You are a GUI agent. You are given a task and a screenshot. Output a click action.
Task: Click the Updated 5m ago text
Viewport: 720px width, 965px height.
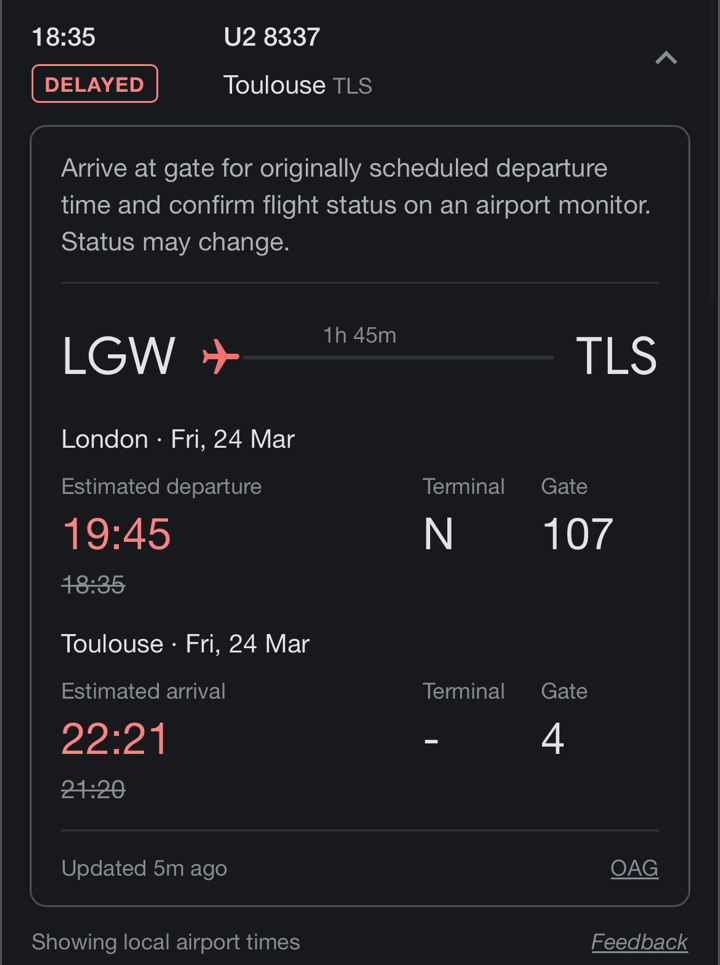click(x=144, y=868)
